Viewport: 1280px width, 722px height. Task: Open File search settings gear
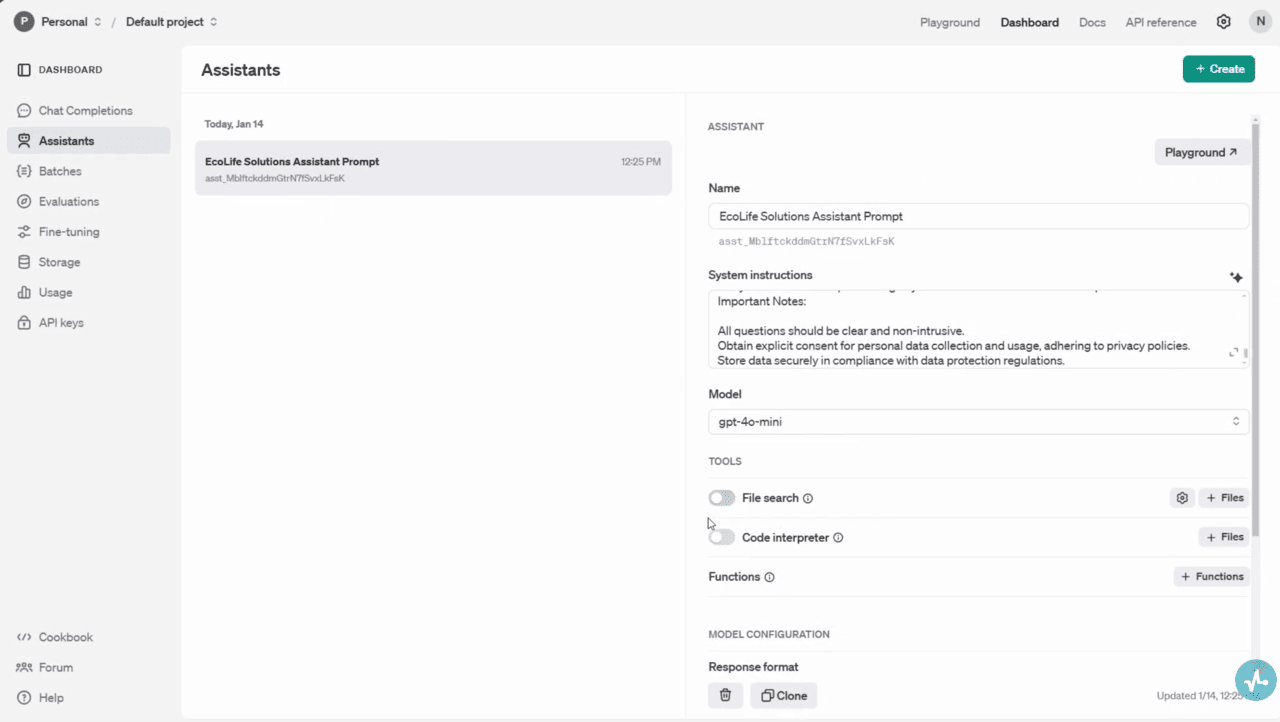coord(1182,498)
